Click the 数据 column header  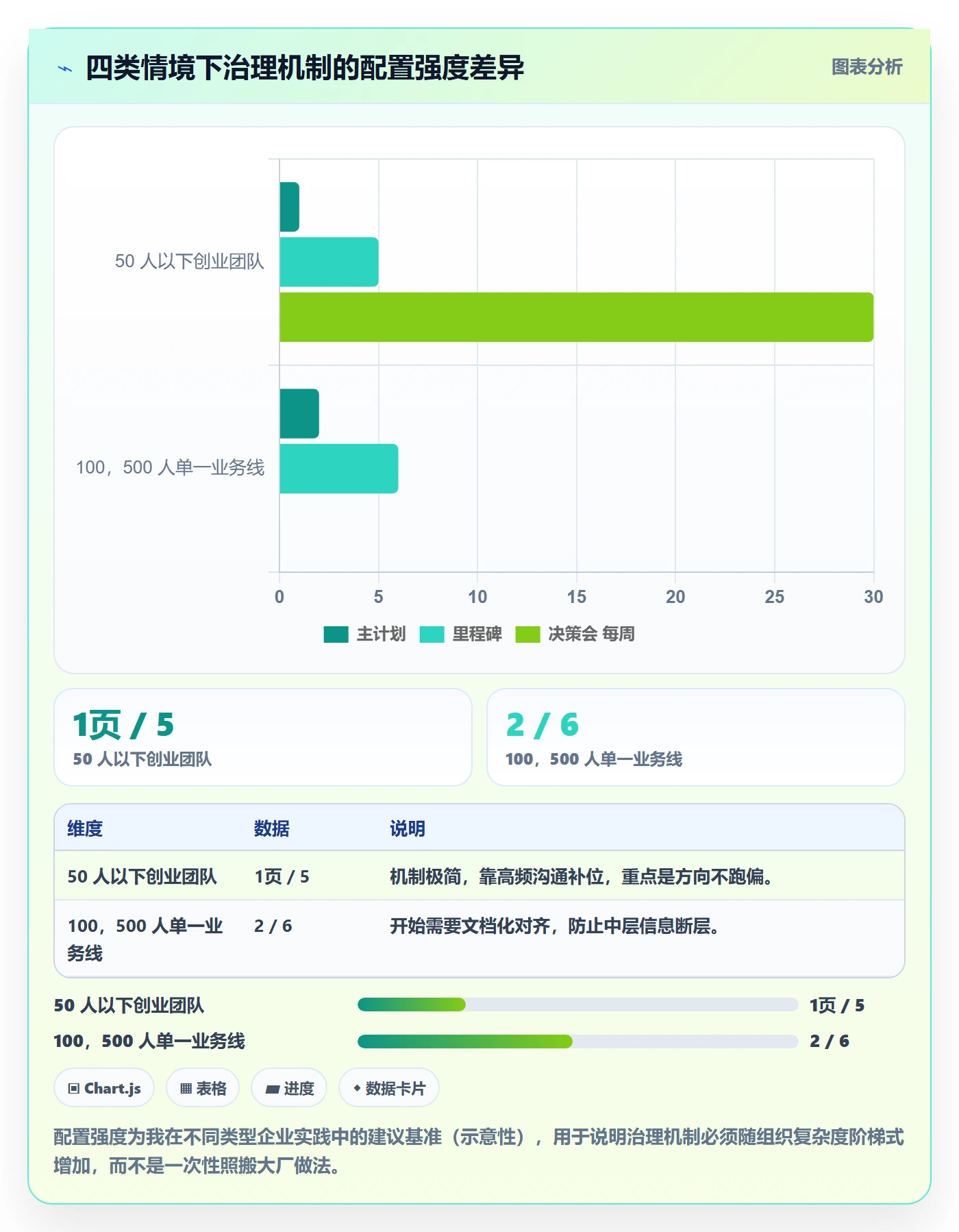[271, 828]
